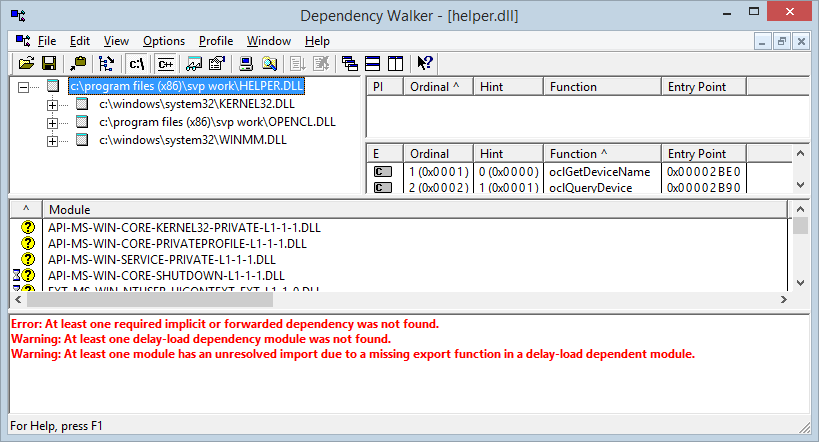Click the Cascade windows toolbar icon
The height and width of the screenshot is (442, 819).
pyautogui.click(x=350, y=63)
